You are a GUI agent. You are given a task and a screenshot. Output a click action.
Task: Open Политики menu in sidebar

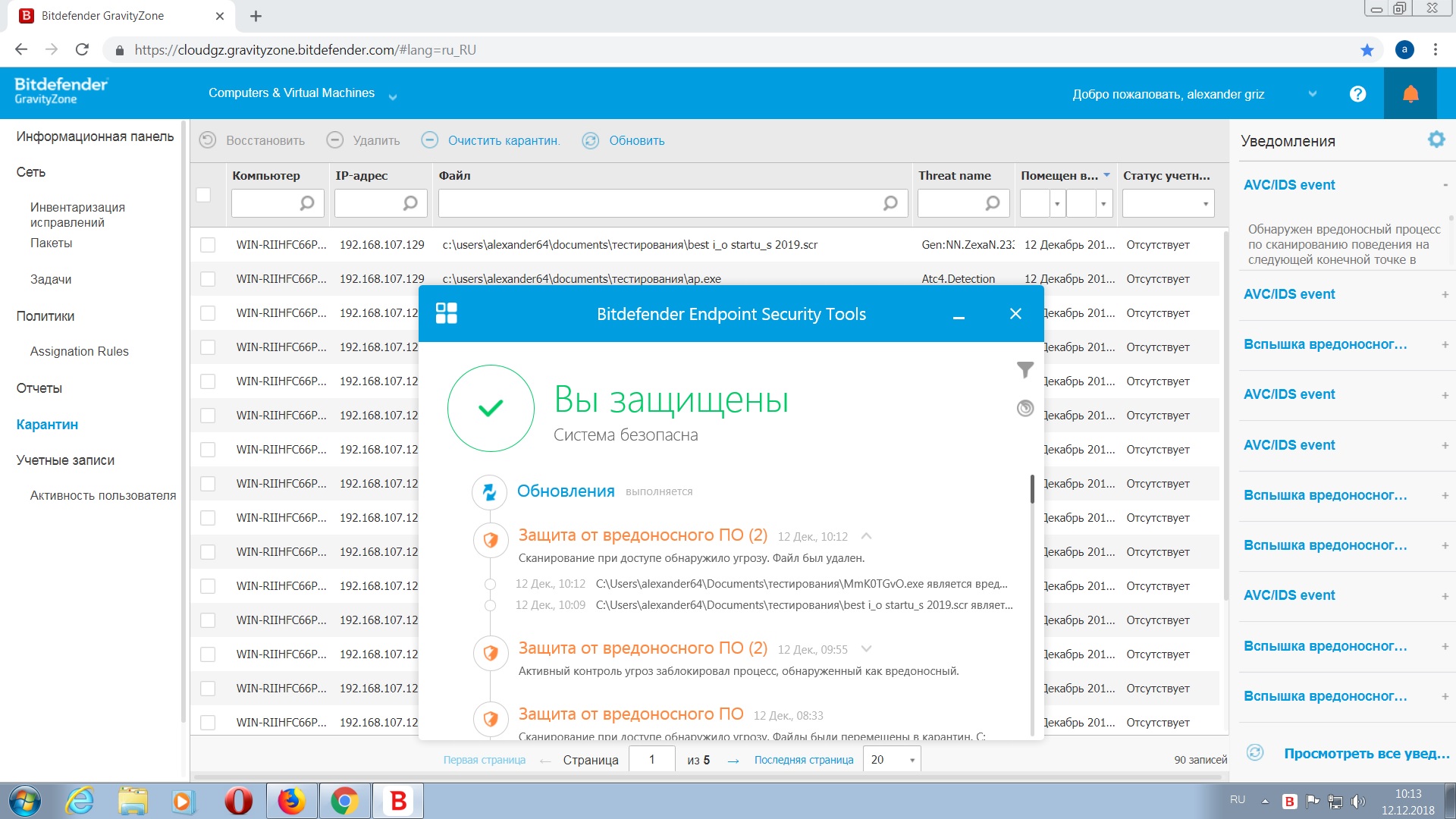pos(45,316)
